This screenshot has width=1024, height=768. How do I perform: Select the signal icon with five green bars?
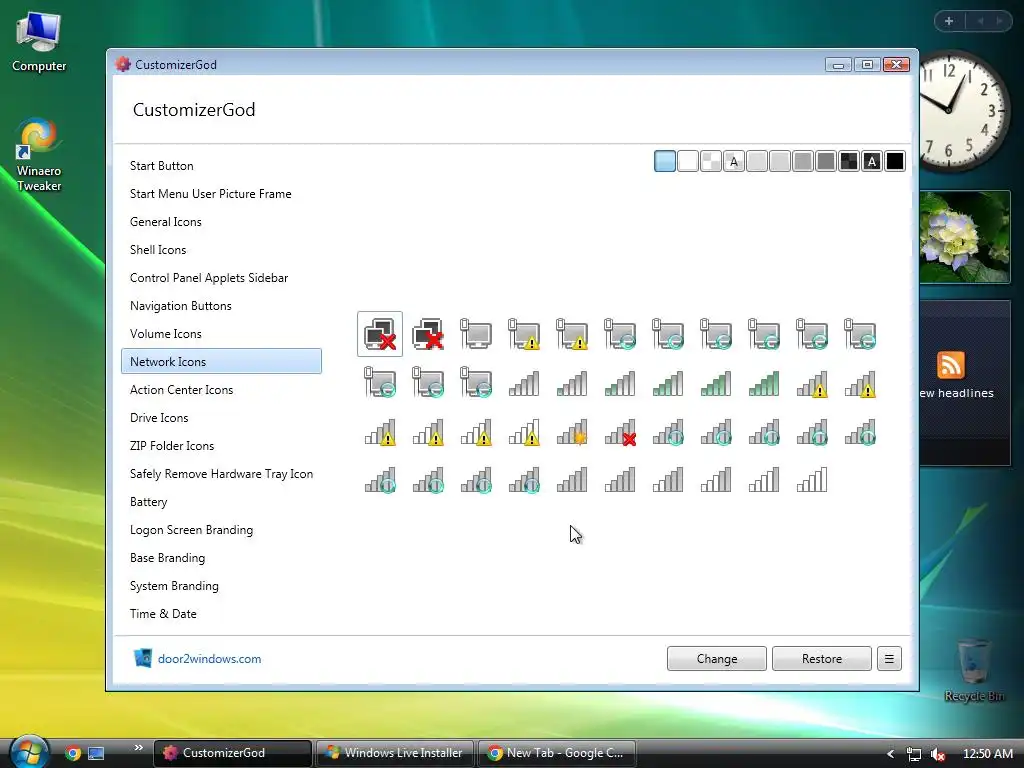click(x=764, y=383)
